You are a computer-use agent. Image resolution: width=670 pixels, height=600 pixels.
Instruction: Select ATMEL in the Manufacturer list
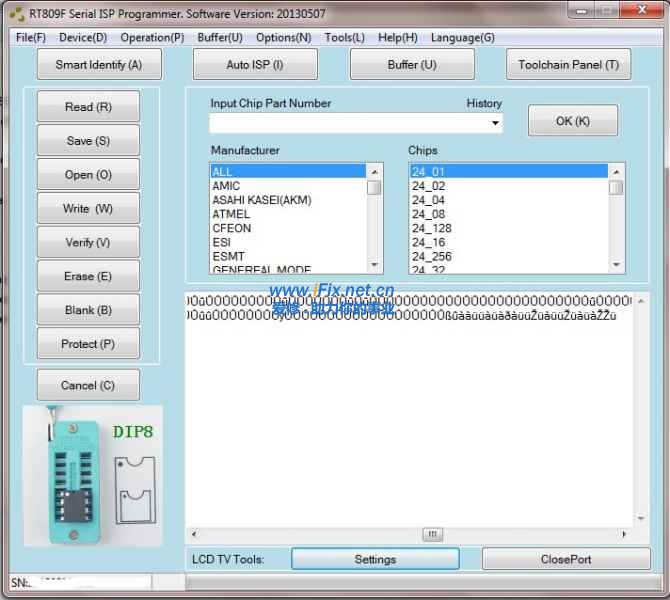pos(231,214)
